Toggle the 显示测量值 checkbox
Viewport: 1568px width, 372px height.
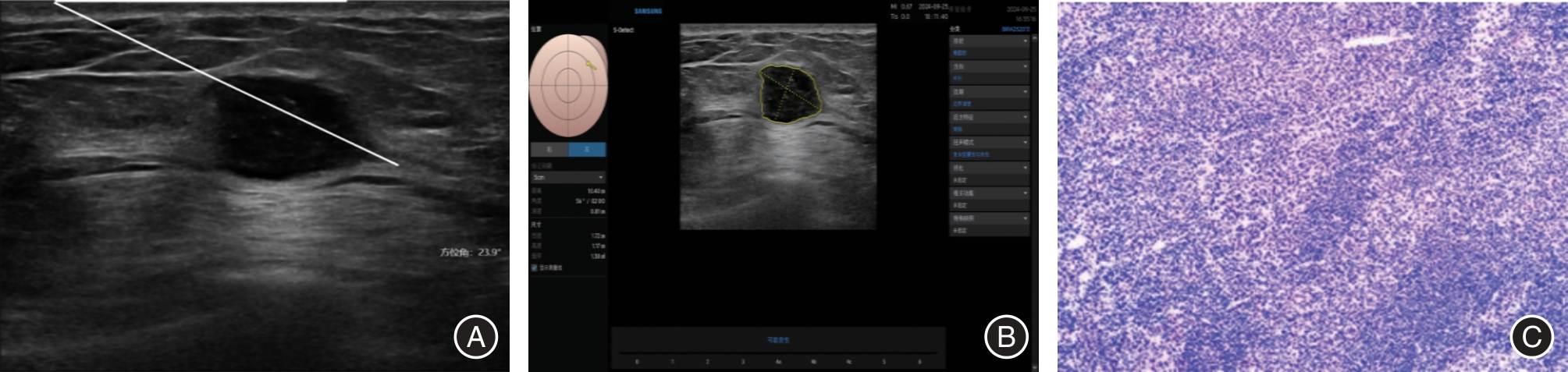534,267
